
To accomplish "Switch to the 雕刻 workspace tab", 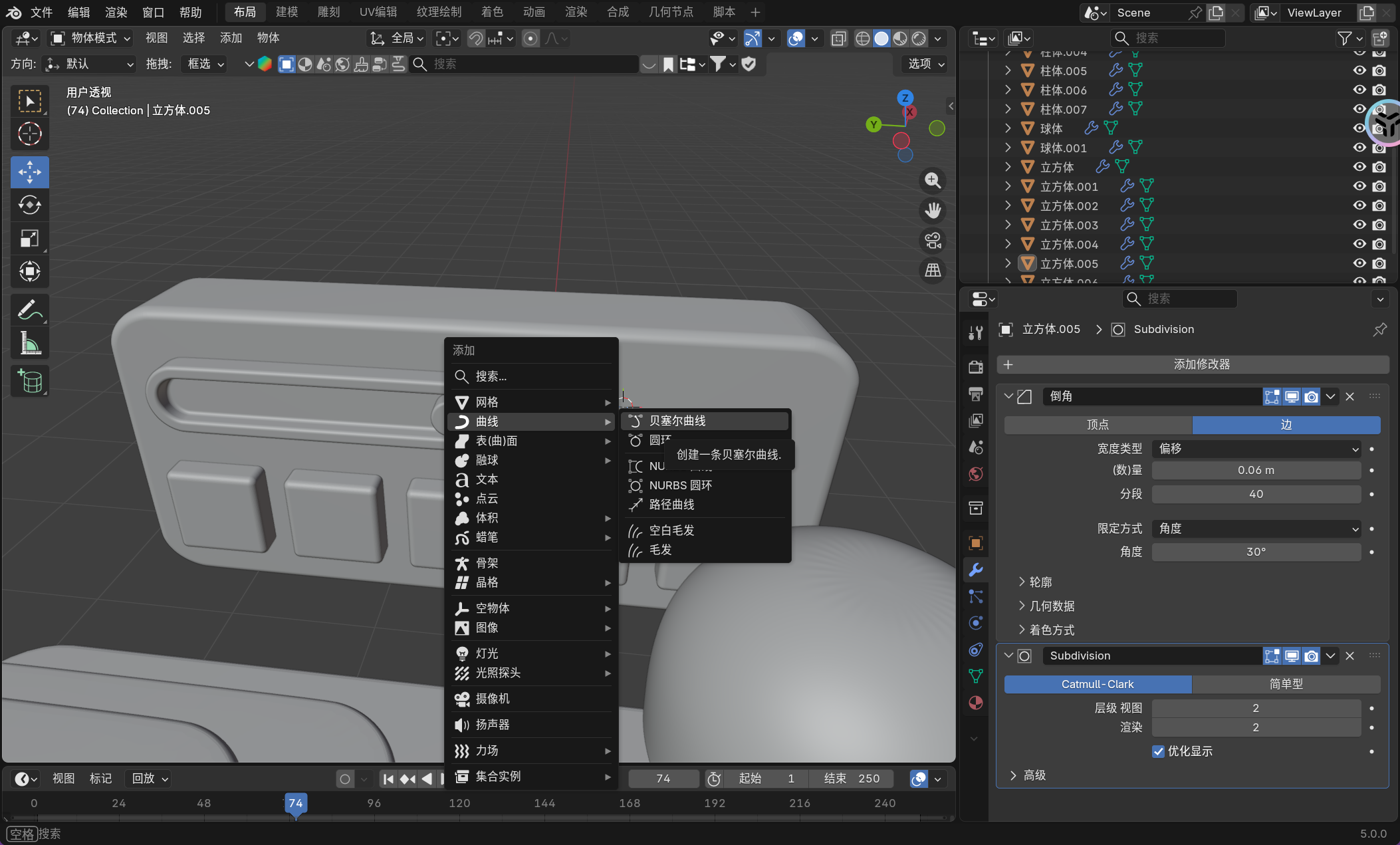I will pyautogui.click(x=328, y=12).
